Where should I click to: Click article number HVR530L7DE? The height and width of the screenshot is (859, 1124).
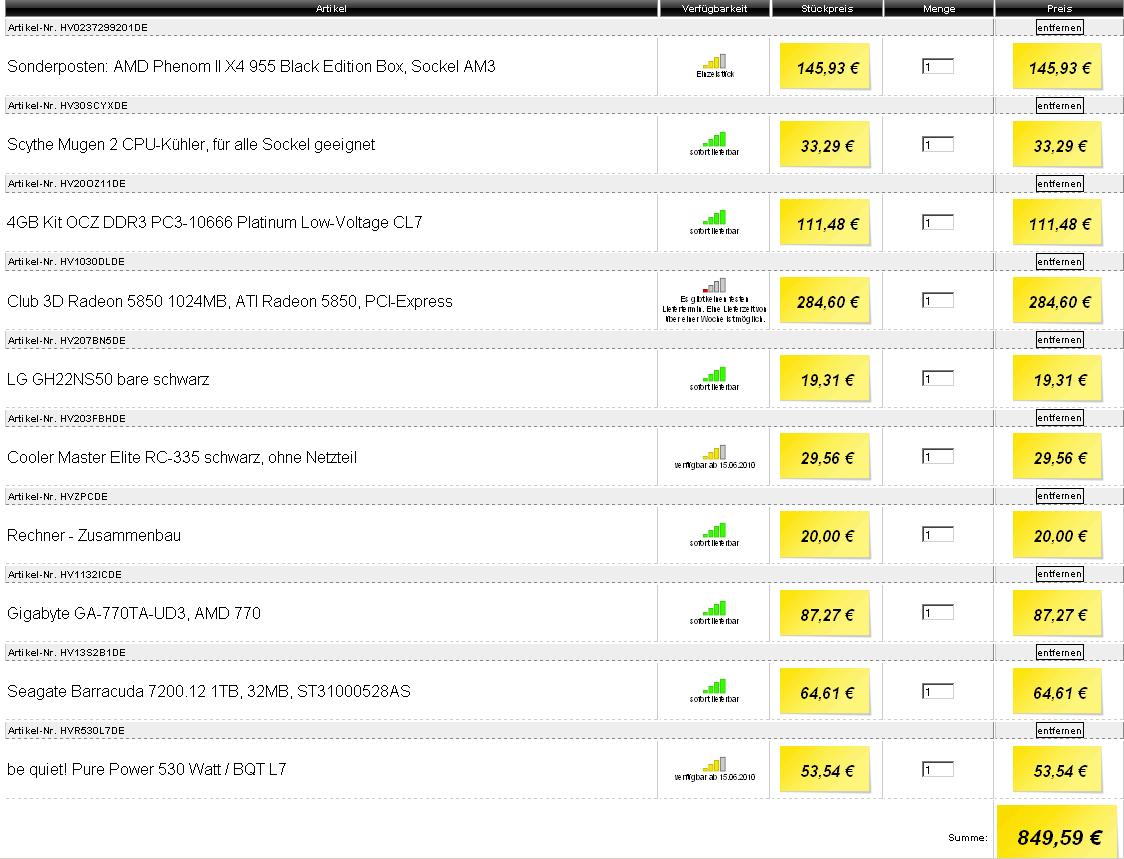click(x=92, y=731)
